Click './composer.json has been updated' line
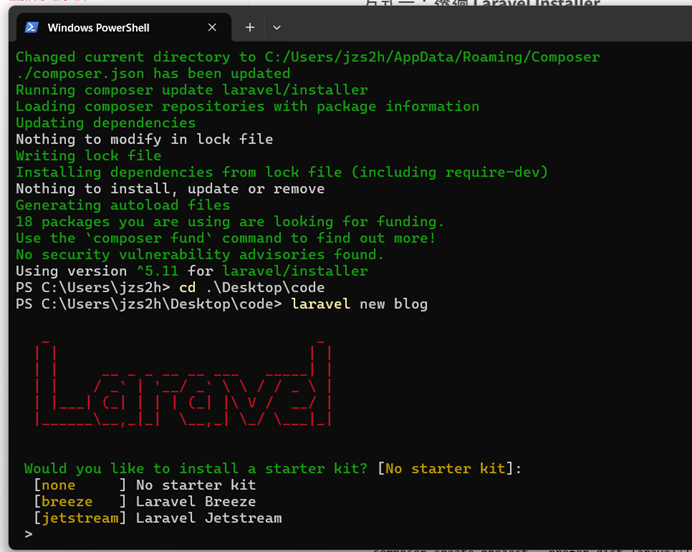Viewport: 692px width, 552px height. pyautogui.click(x=153, y=73)
